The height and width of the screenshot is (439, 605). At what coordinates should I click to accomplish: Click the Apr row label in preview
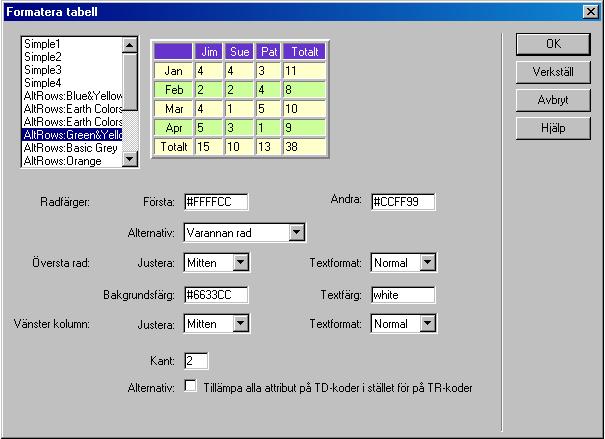click(173, 127)
